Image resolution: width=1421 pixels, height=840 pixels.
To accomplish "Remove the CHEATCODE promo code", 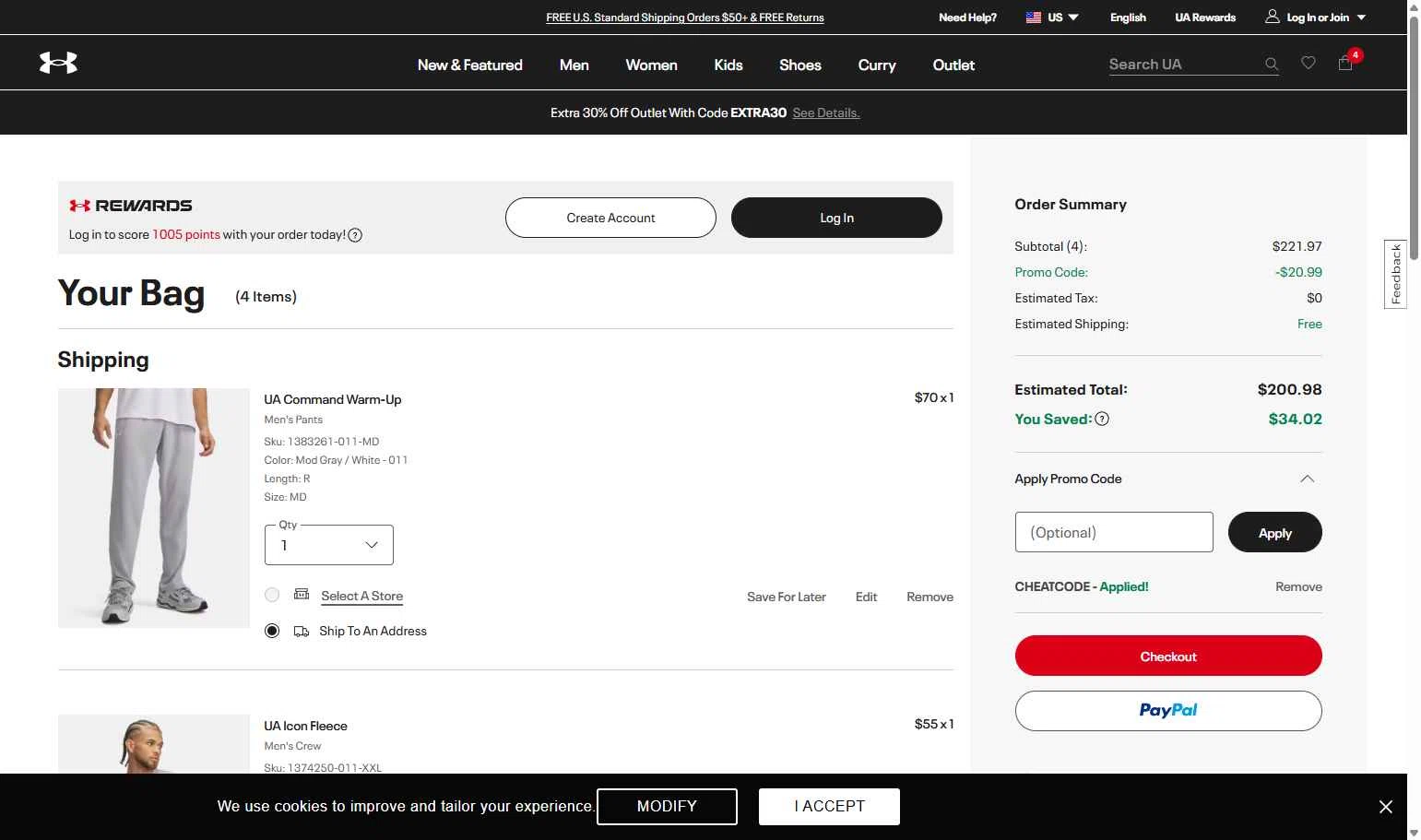I will [1298, 586].
